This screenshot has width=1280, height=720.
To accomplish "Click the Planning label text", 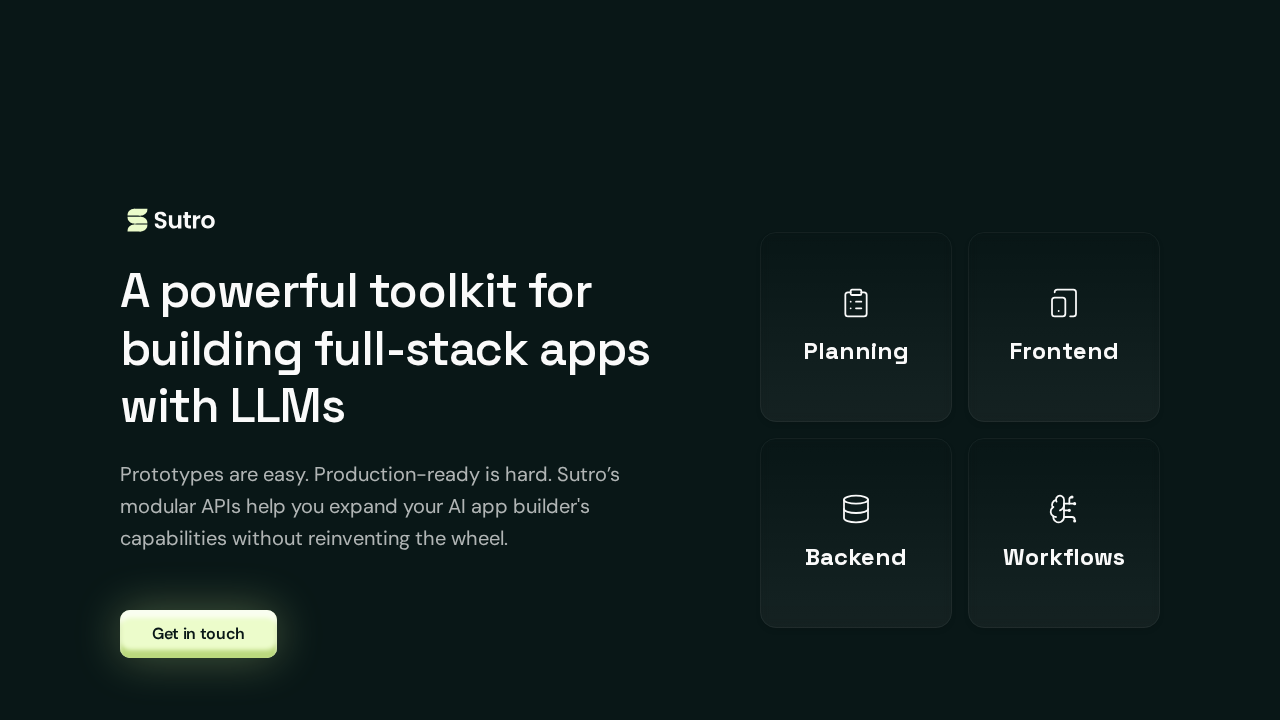I will point(856,352).
